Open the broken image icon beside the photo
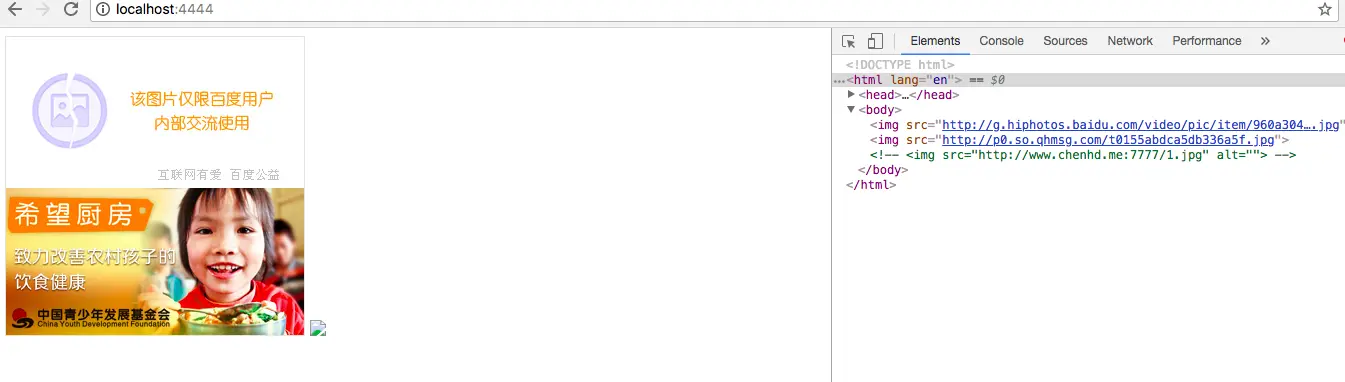The image size is (1345, 382). [x=318, y=328]
